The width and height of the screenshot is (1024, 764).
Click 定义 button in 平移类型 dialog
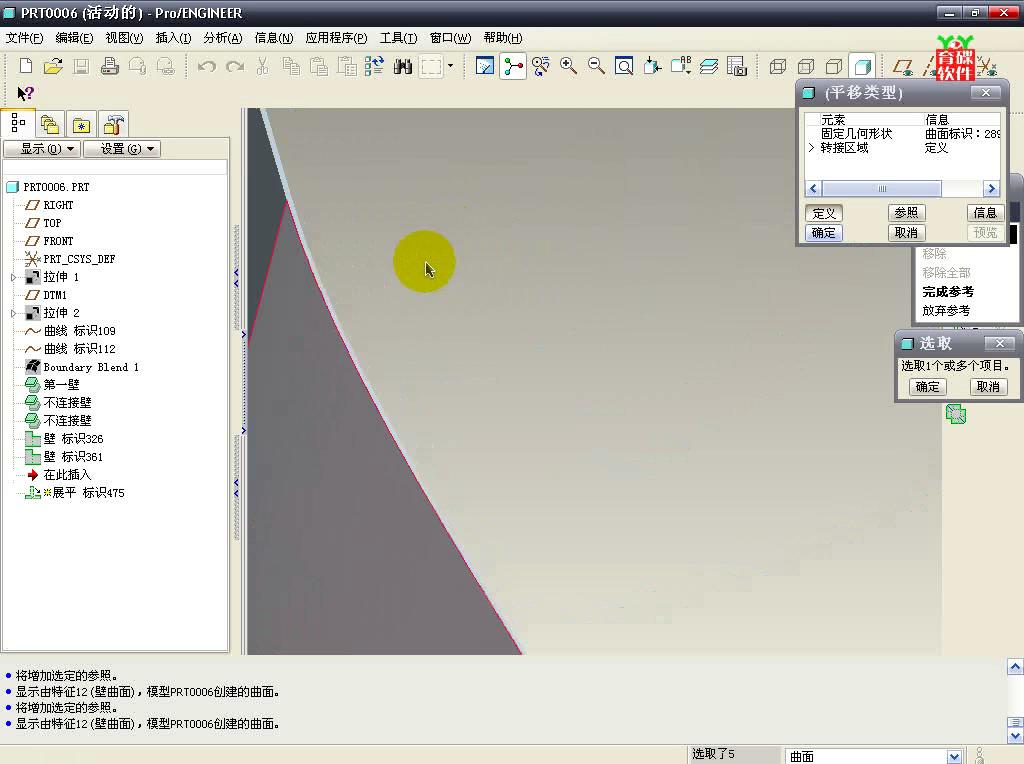tap(824, 214)
